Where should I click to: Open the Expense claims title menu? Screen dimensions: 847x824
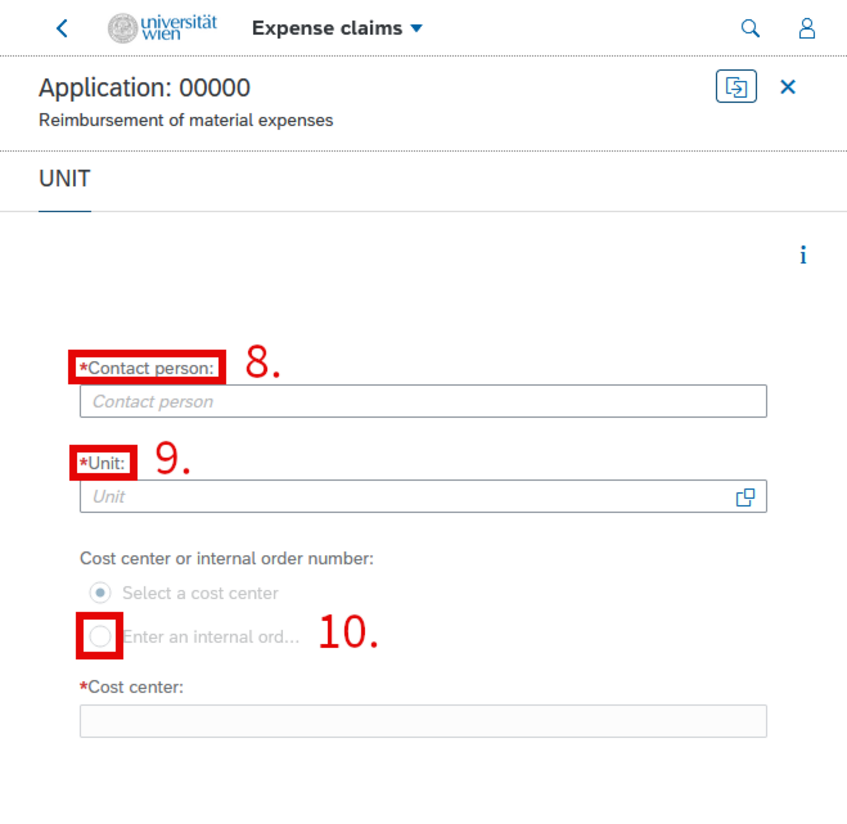tap(327, 28)
